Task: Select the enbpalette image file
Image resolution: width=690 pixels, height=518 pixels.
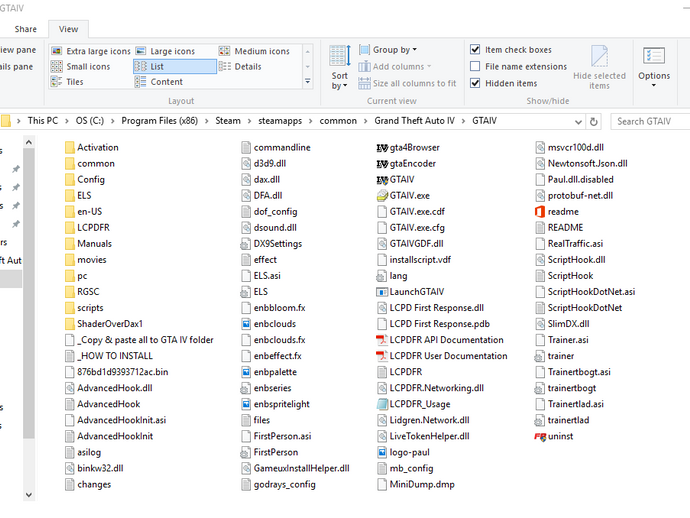Action: click(270, 372)
